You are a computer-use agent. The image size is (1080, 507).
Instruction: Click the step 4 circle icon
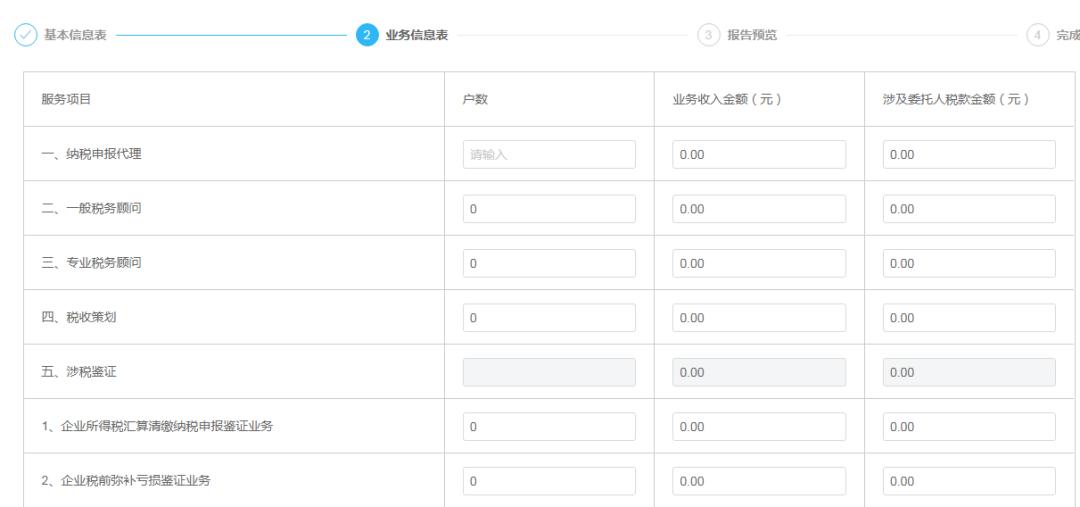tap(1037, 35)
